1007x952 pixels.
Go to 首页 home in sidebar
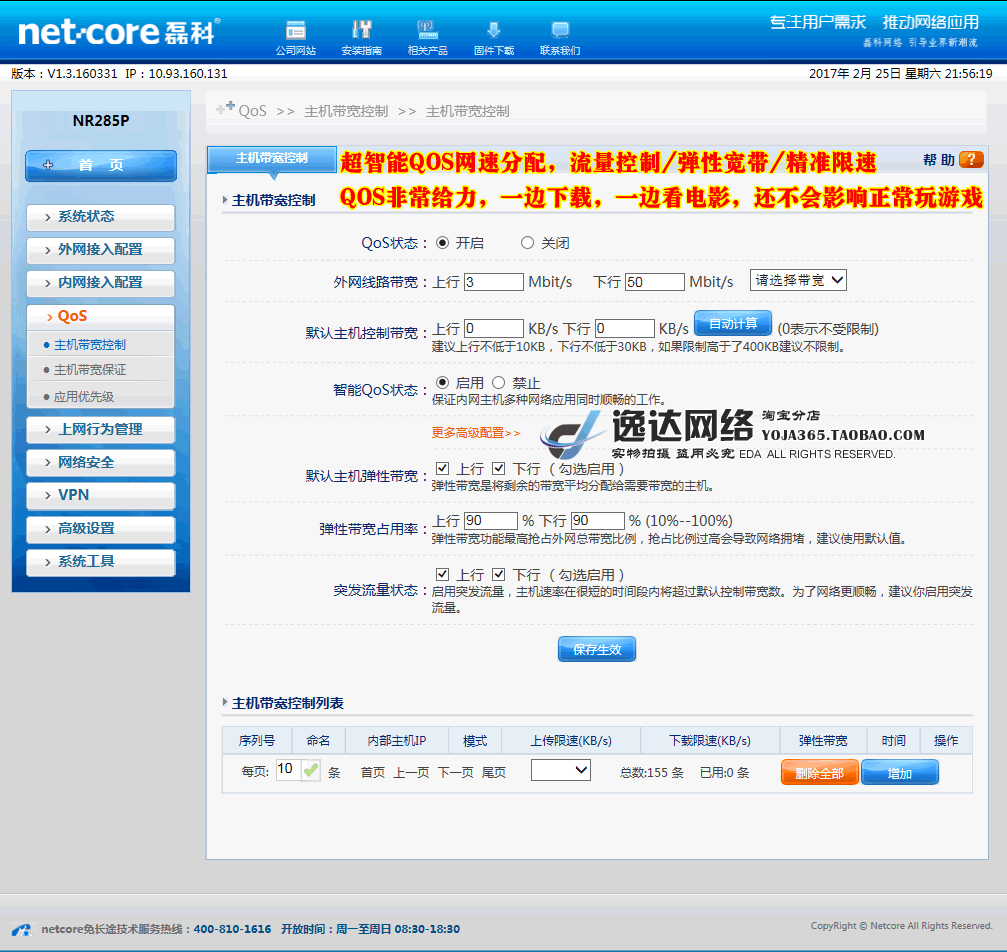point(101,166)
